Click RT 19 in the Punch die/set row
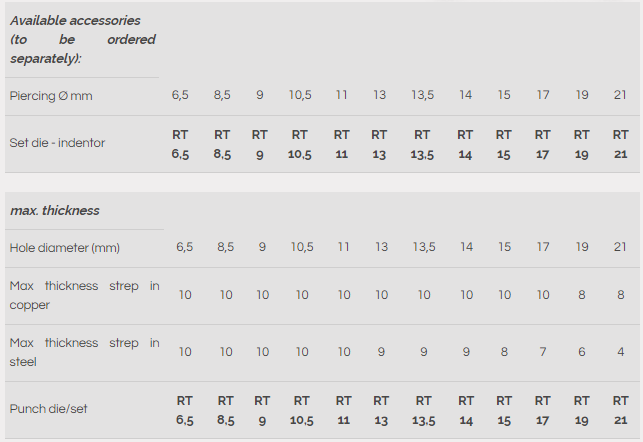 coord(582,410)
